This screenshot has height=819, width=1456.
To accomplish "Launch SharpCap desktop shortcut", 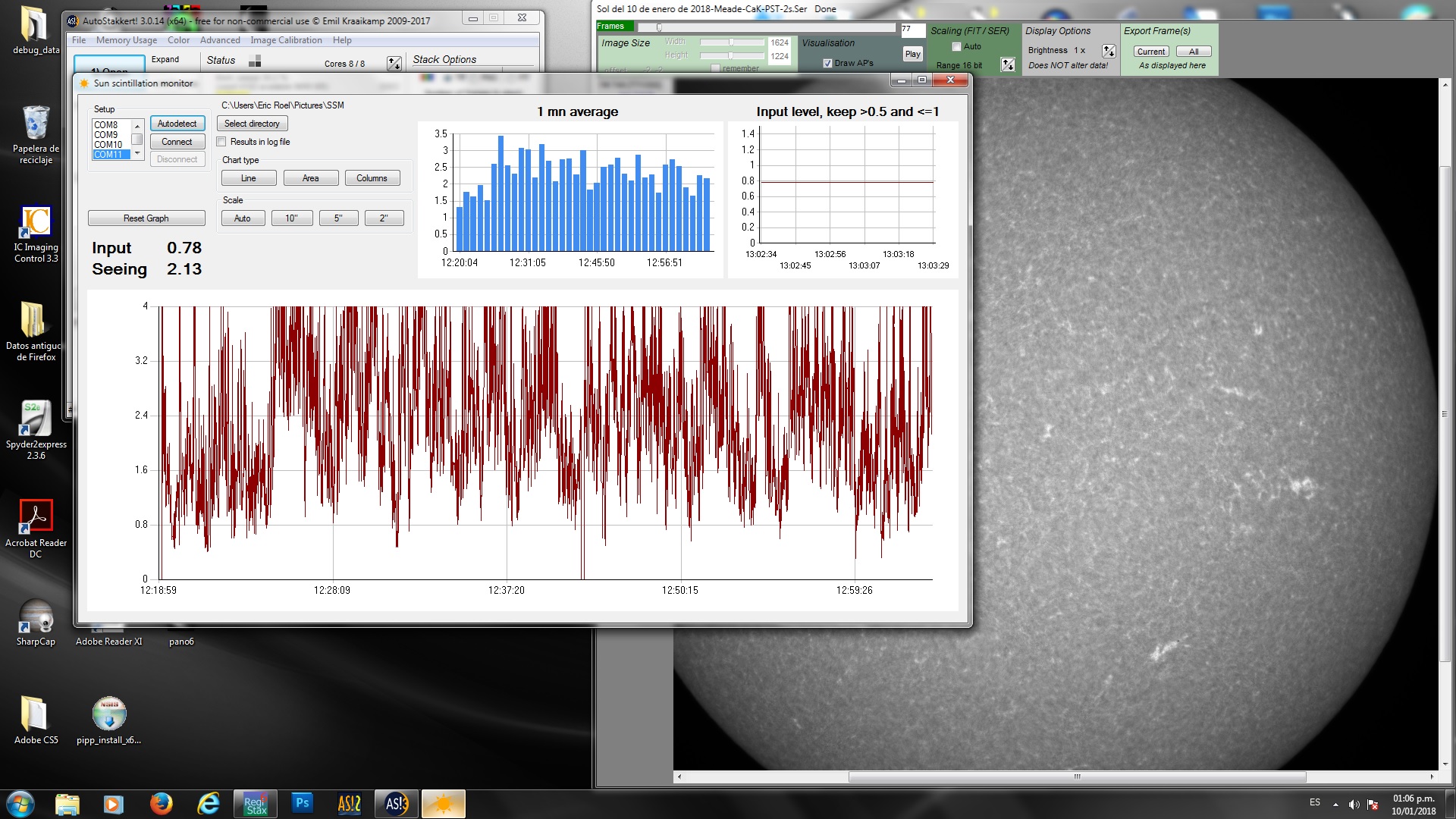I will point(36,623).
